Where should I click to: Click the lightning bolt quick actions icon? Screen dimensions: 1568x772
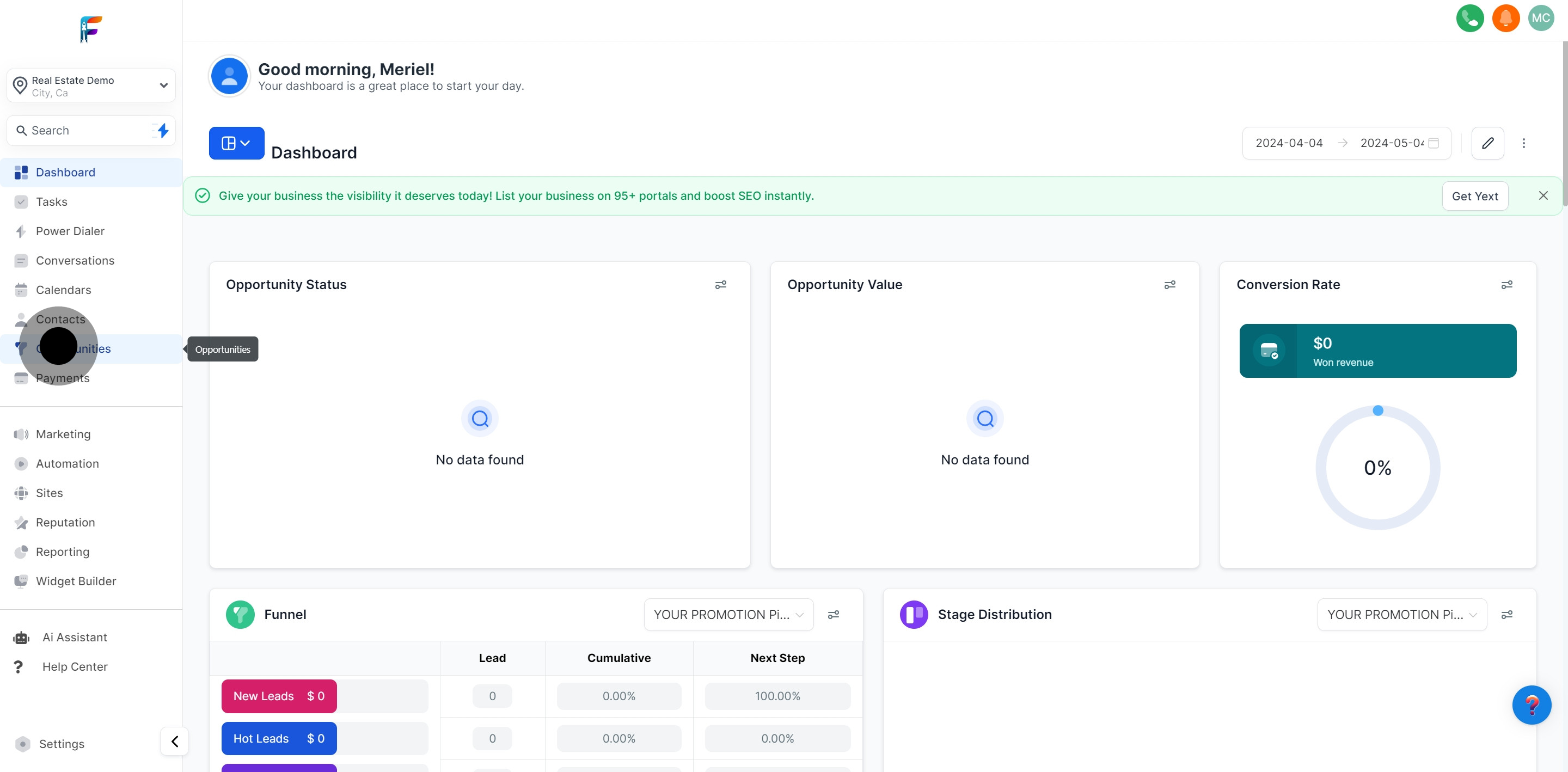coord(163,130)
